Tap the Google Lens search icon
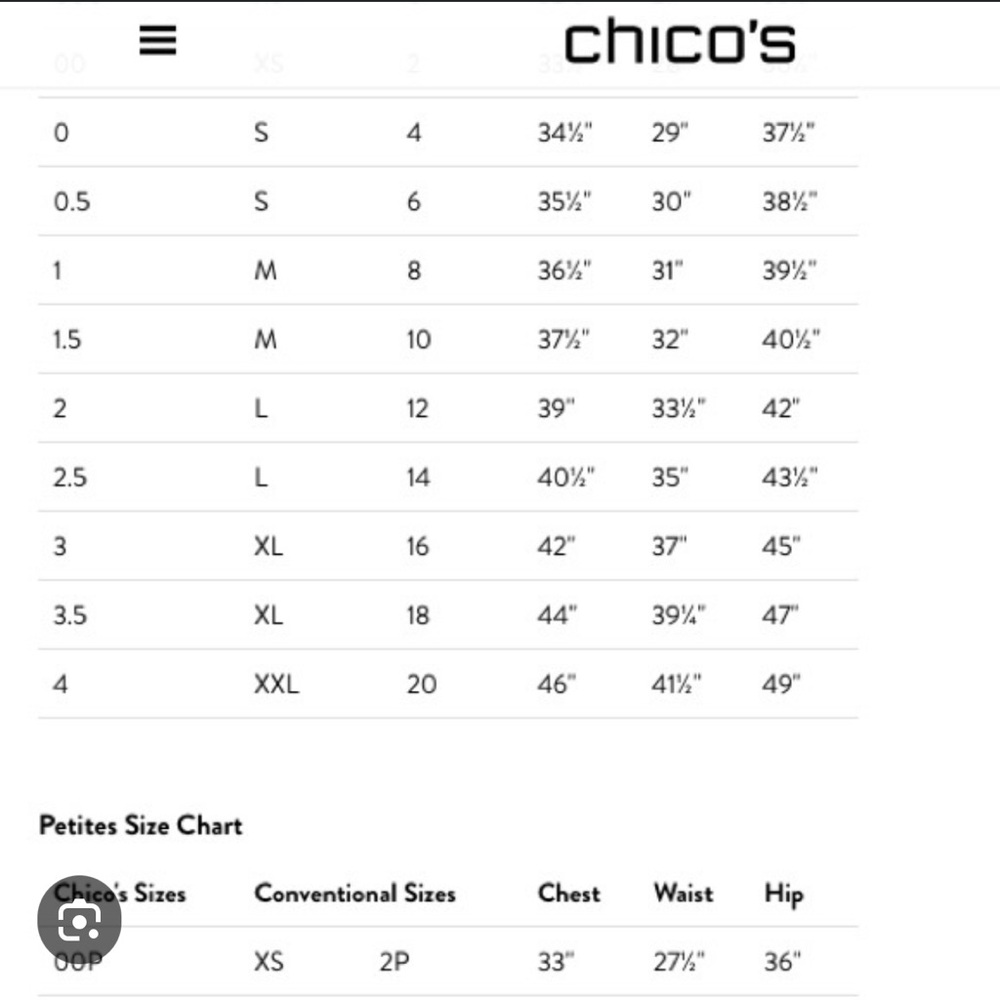The height and width of the screenshot is (1000, 1000). 79,918
